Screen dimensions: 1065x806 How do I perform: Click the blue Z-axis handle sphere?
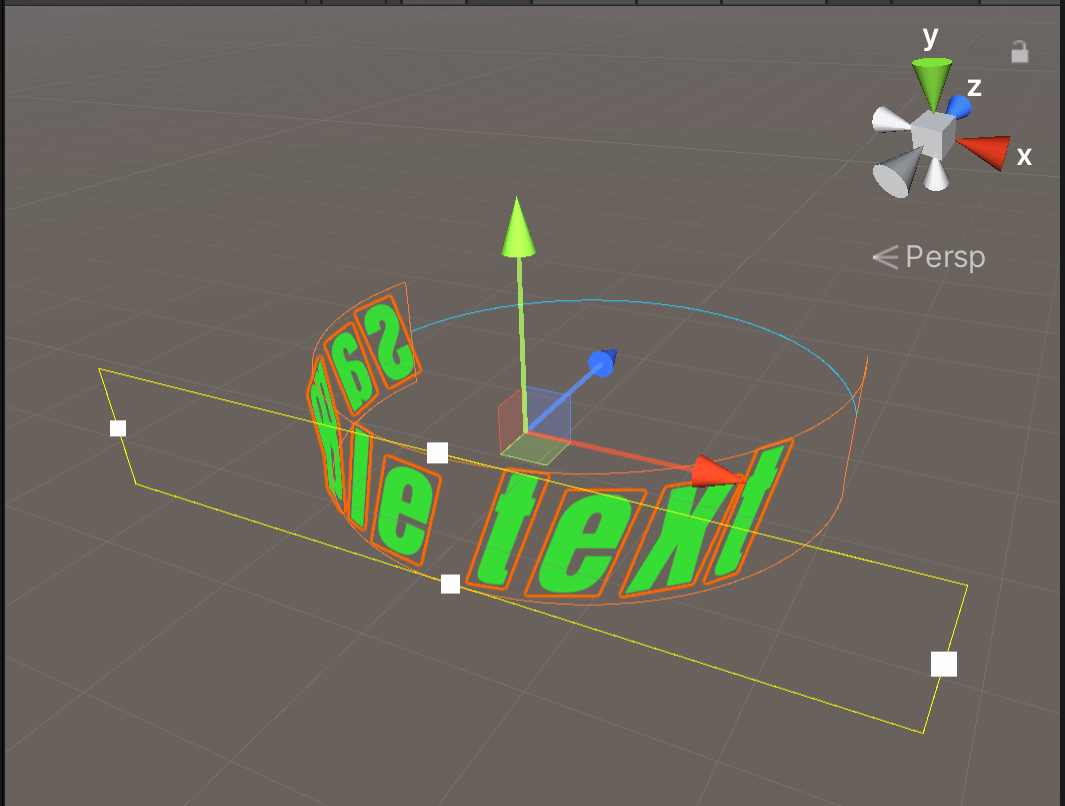tap(602, 365)
